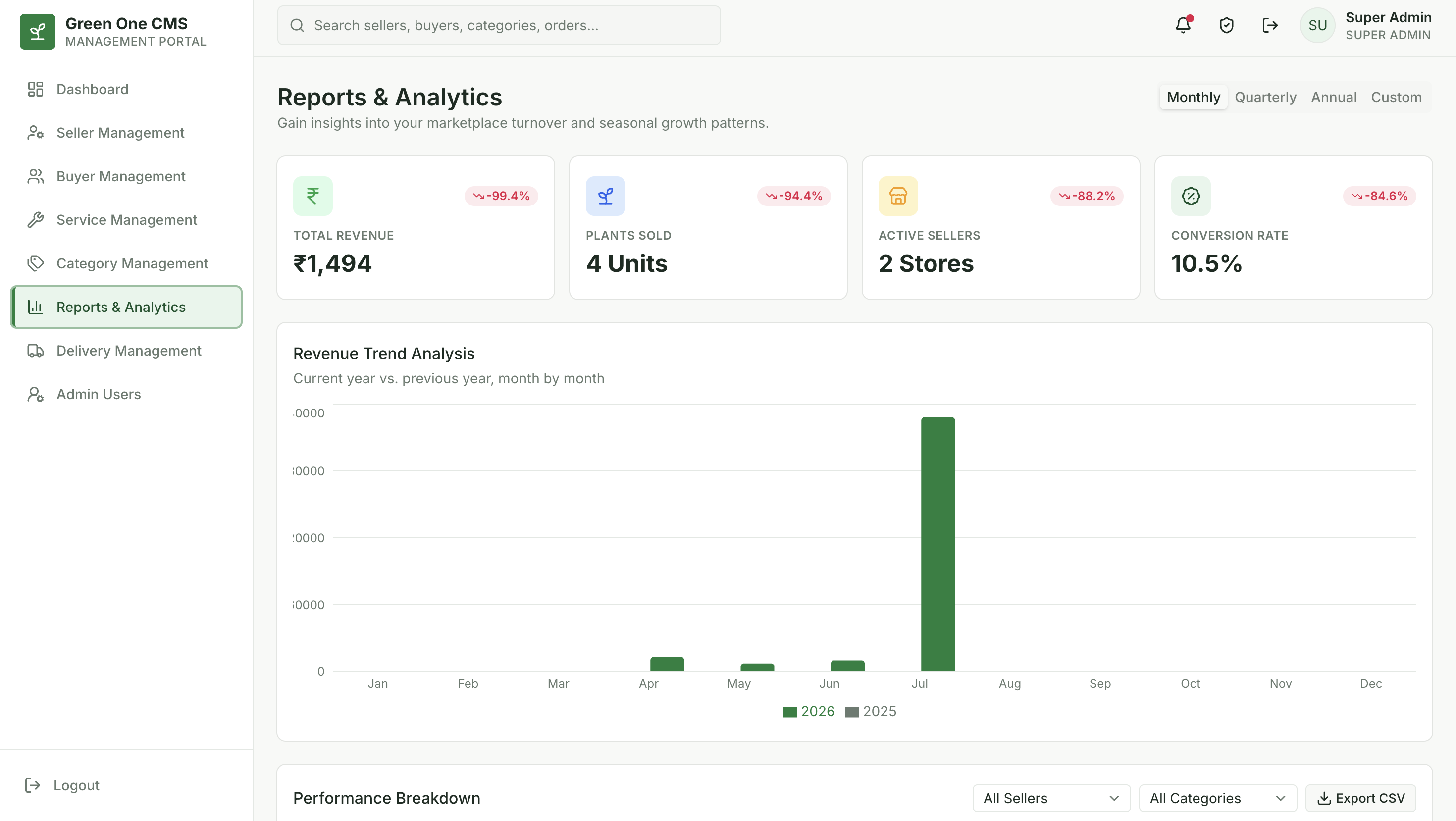Click the Performance Breakdown heading
Image resolution: width=1456 pixels, height=821 pixels.
(x=387, y=798)
